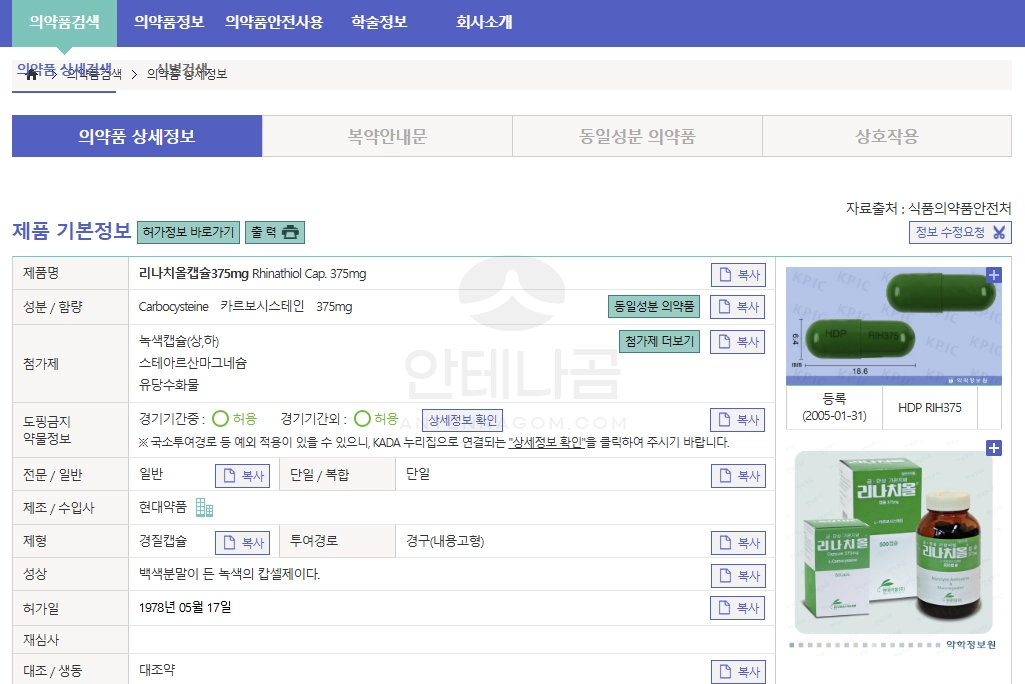Copy the 제품명 row
Image resolution: width=1025 pixels, height=684 pixels.
(738, 275)
